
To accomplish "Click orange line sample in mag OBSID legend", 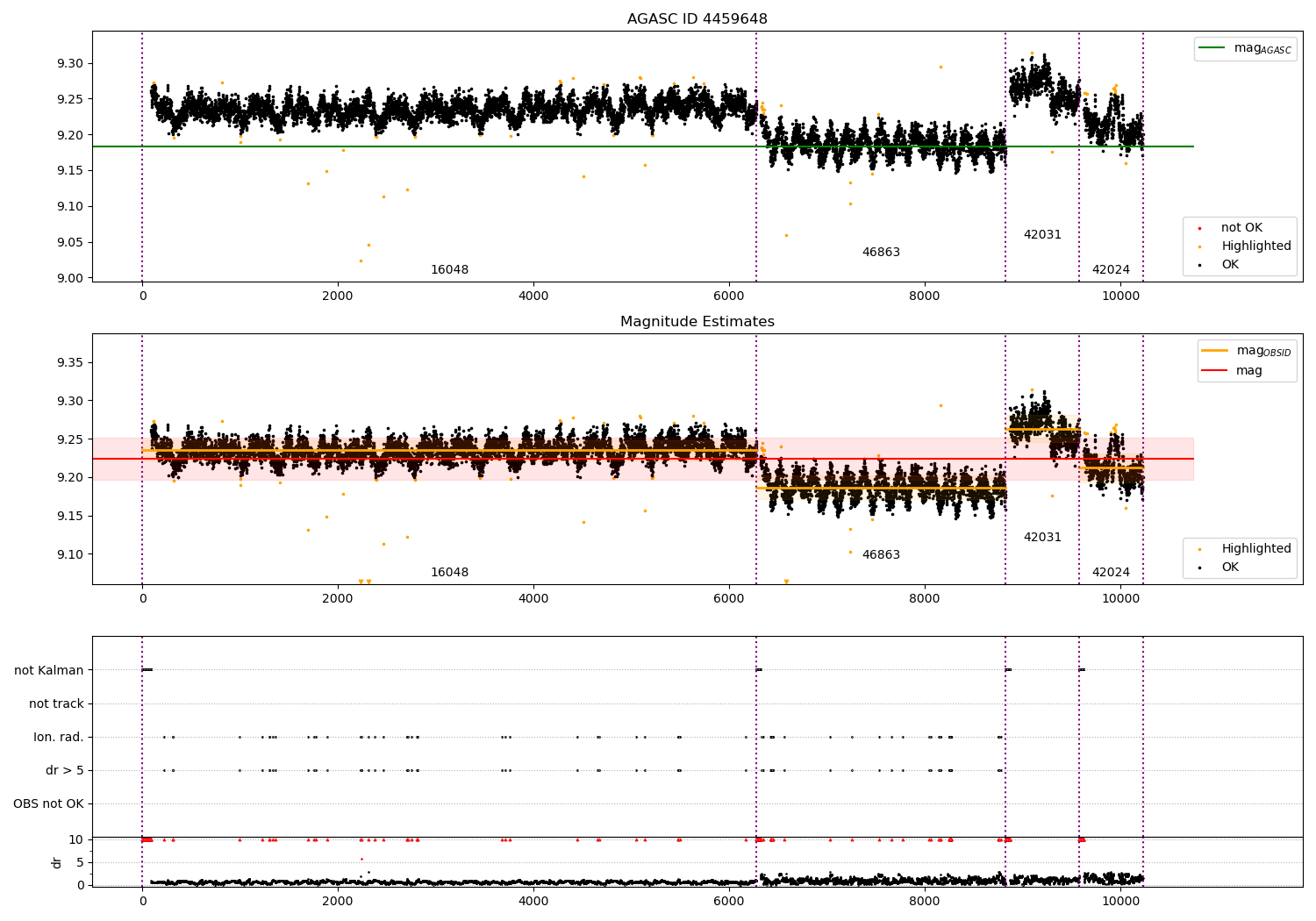I will (x=1214, y=351).
